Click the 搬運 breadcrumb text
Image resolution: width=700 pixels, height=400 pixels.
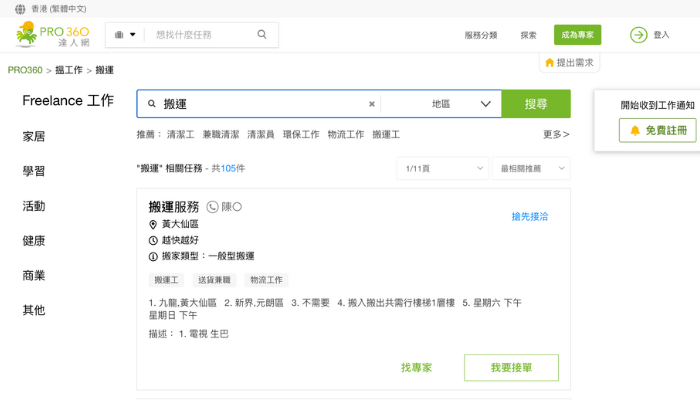click(104, 70)
